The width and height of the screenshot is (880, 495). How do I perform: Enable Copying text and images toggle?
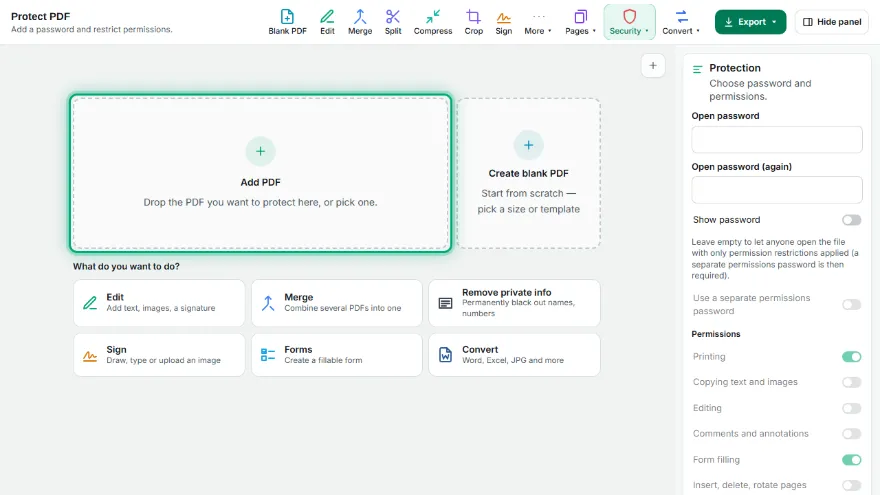click(851, 382)
